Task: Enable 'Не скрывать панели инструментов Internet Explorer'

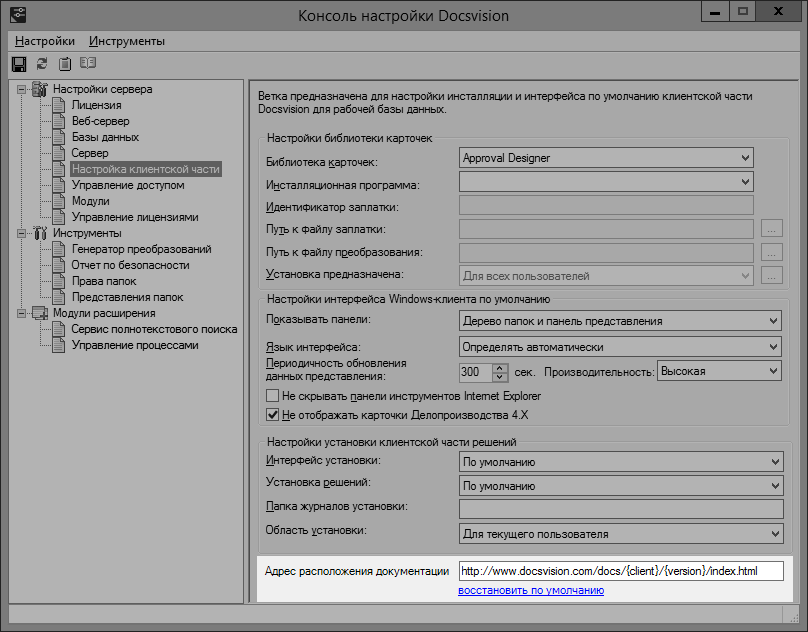Action: (272, 397)
